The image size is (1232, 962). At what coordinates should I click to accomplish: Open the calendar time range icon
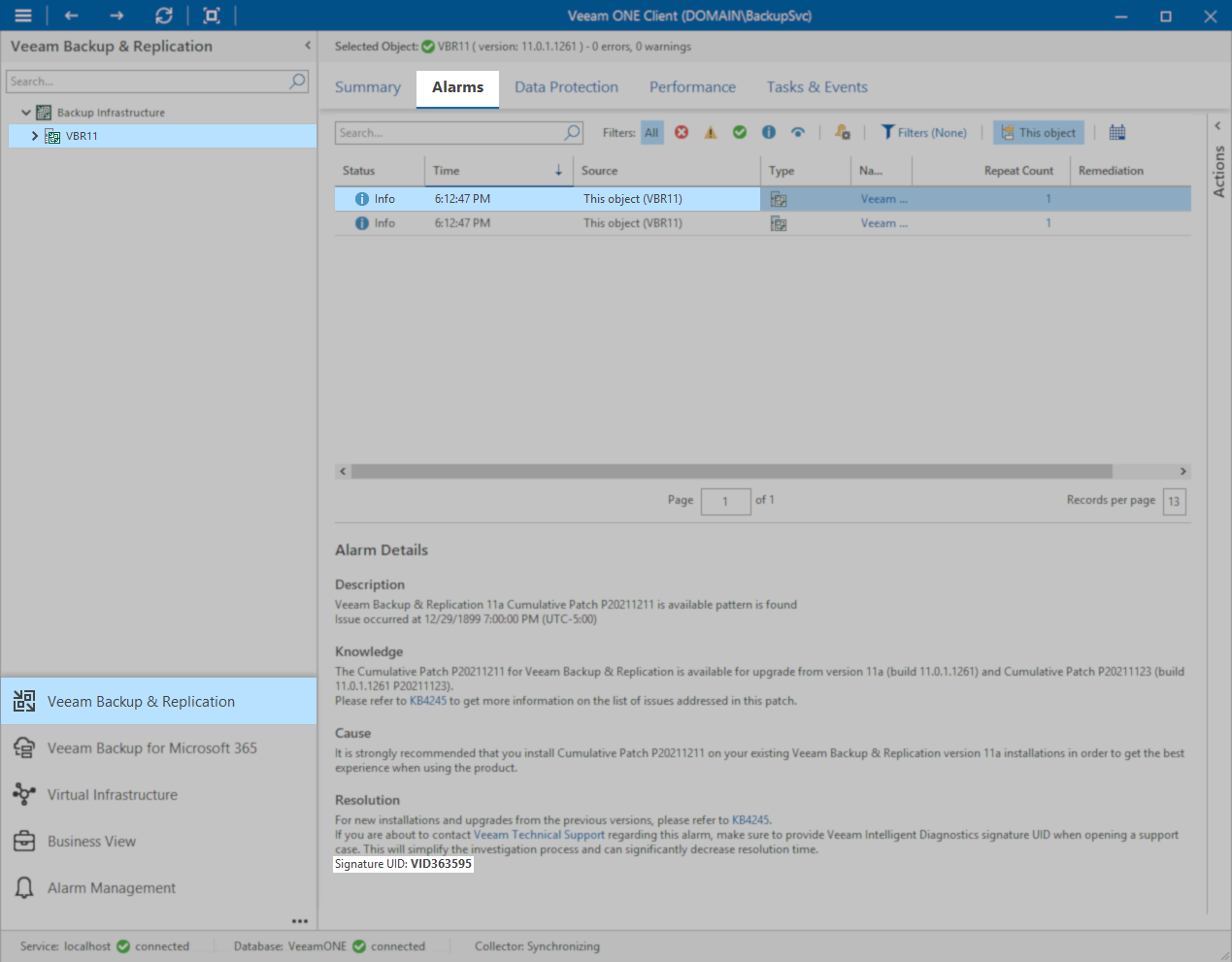point(1117,132)
